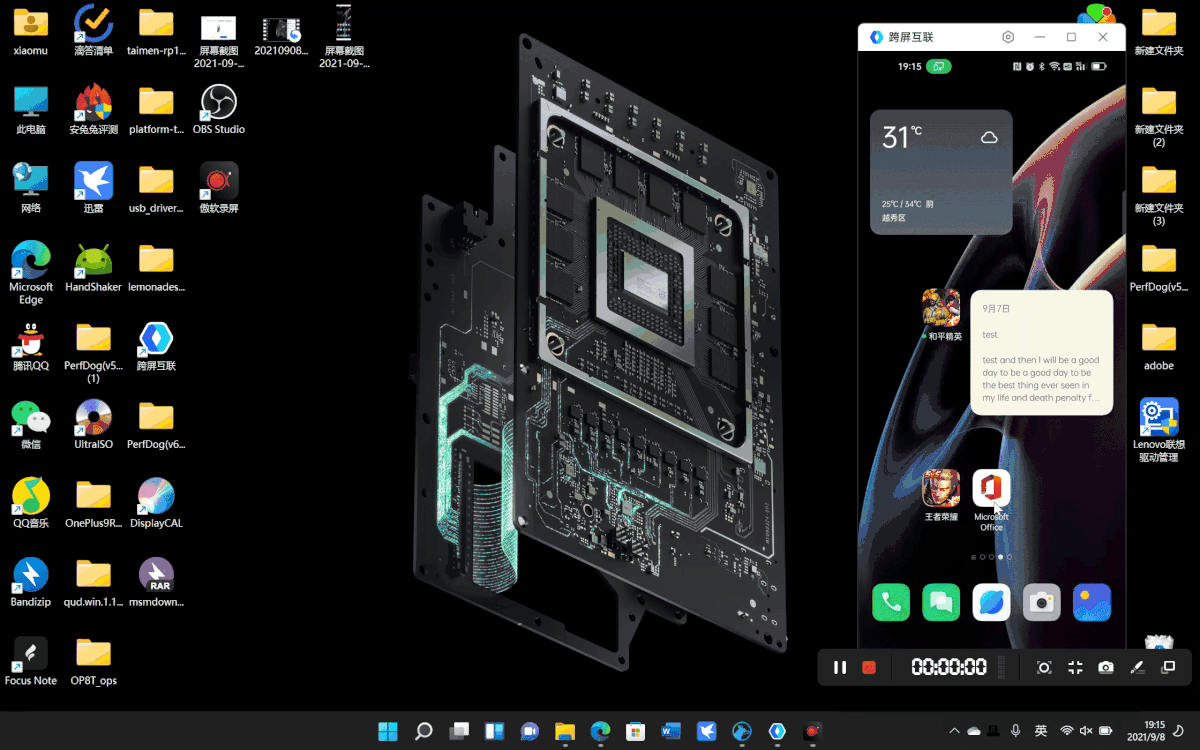Open the green Messages app in dock

coord(941,602)
